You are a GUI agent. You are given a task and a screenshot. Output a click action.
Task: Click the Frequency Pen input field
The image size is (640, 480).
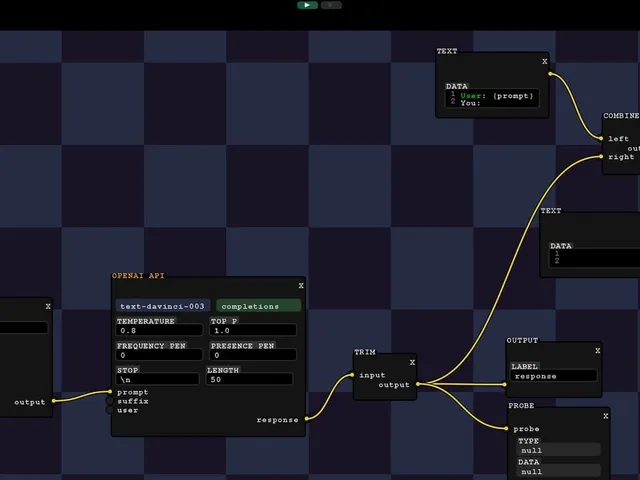[x=159, y=355]
